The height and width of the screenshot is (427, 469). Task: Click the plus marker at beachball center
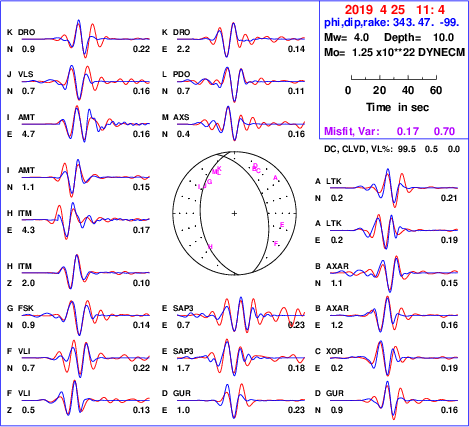(234, 213)
